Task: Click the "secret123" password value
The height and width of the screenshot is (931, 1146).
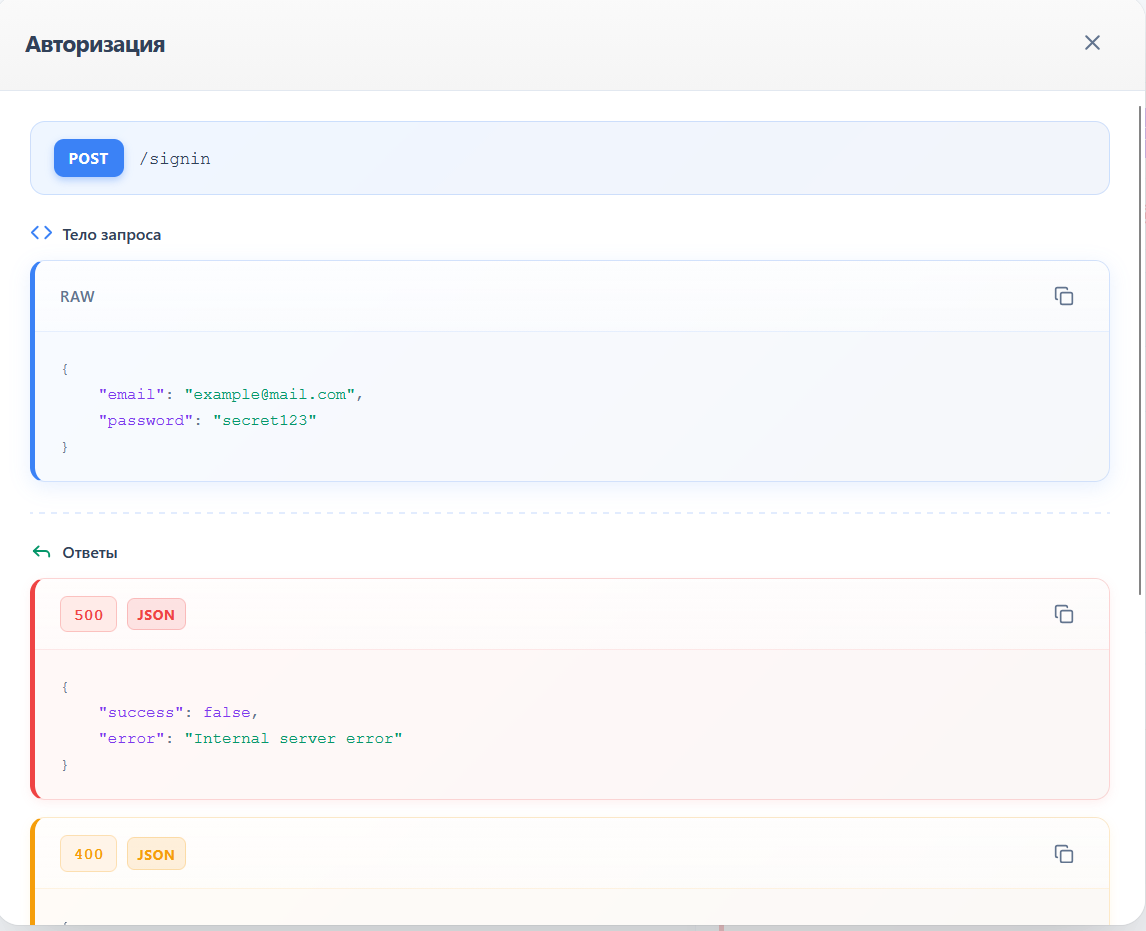Action: [x=264, y=421]
